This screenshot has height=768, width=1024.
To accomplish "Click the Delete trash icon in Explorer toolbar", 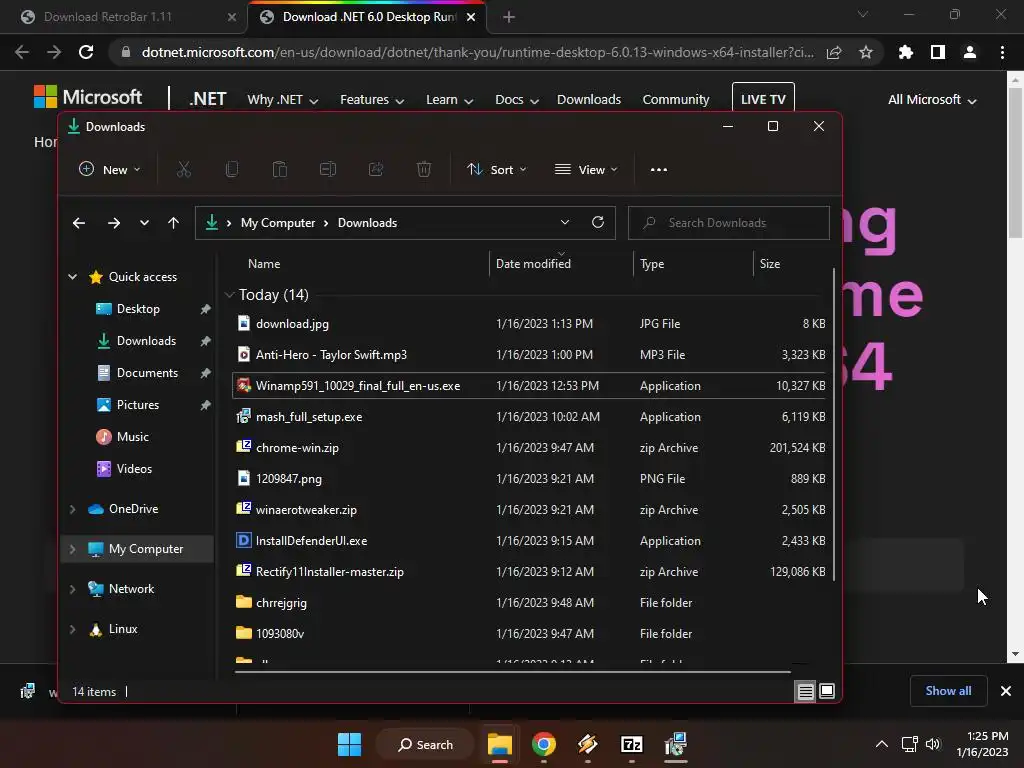I will click(424, 170).
